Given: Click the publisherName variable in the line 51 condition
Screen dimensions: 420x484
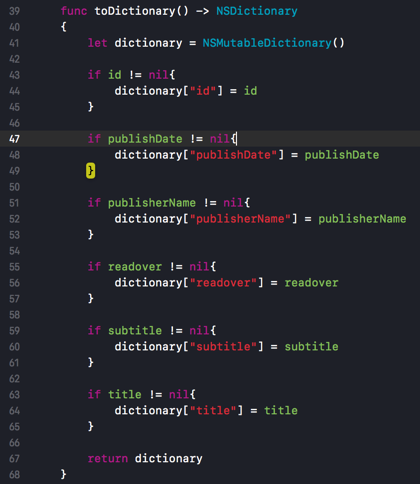Looking at the screenshot, I should point(152,203).
